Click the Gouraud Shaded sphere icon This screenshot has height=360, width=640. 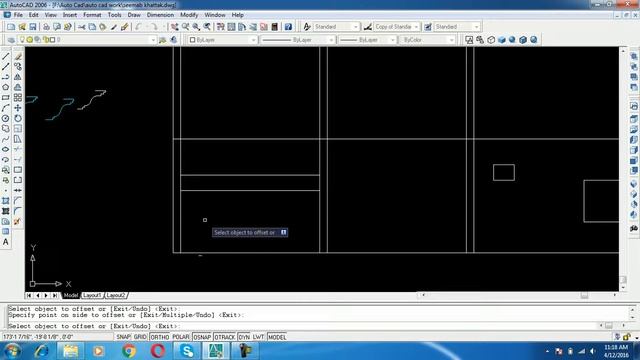(x=512, y=40)
